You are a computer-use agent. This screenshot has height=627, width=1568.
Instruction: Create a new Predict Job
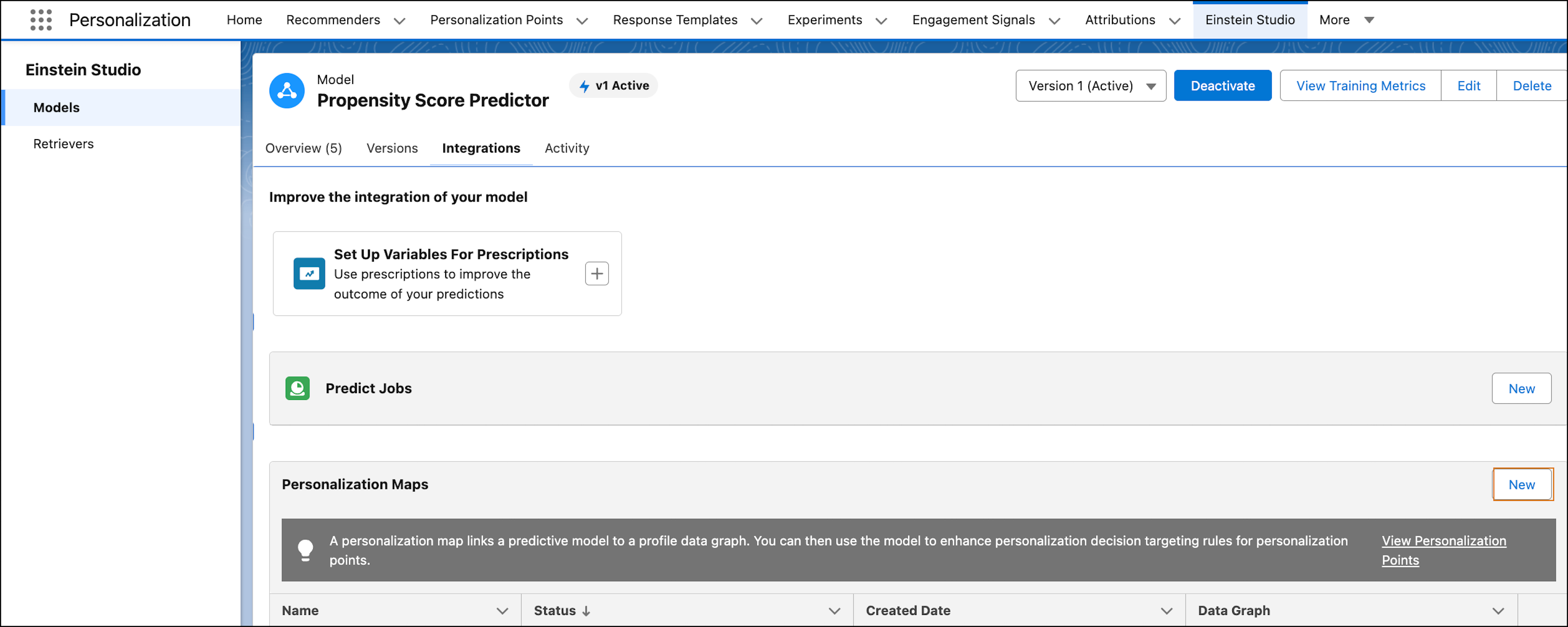click(1521, 388)
